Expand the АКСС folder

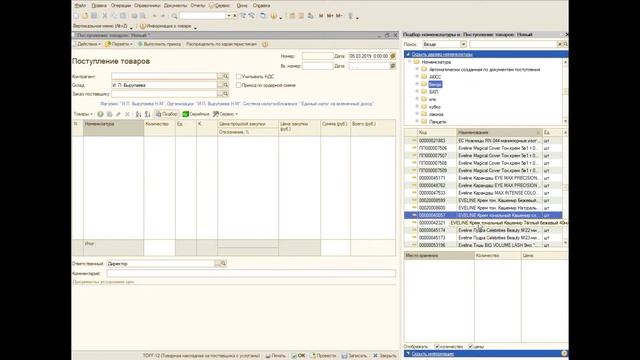point(417,77)
